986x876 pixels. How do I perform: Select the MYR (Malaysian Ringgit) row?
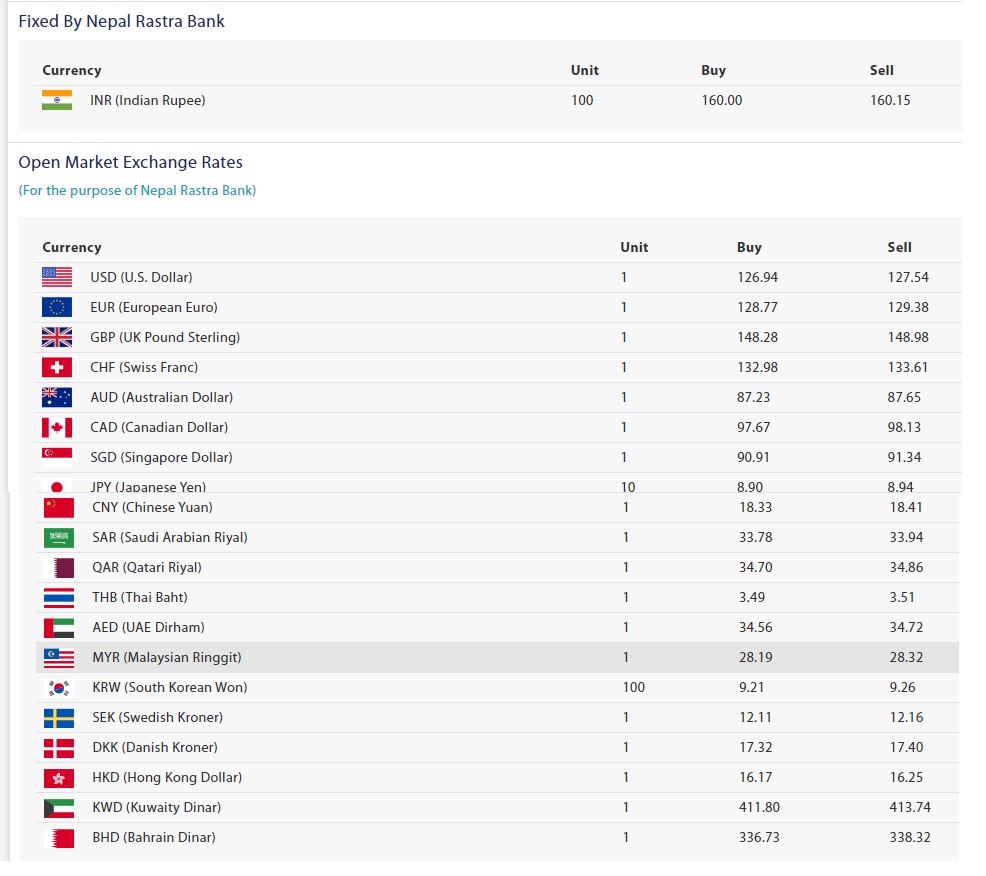497,658
